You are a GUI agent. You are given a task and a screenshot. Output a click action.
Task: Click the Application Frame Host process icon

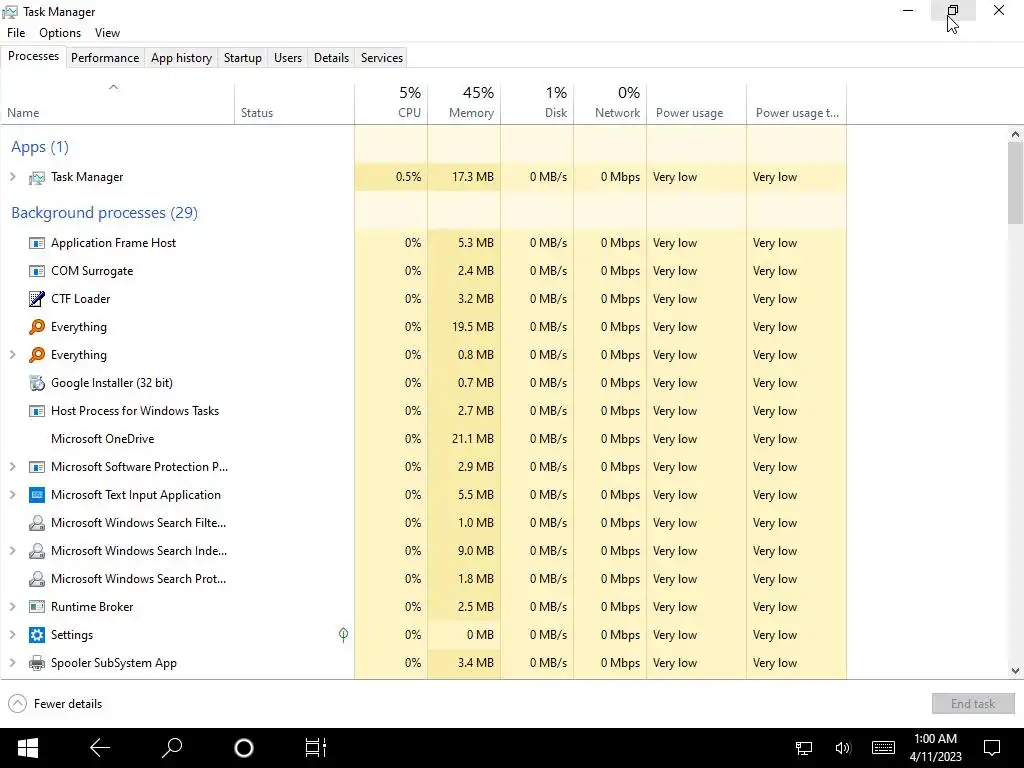[37, 243]
